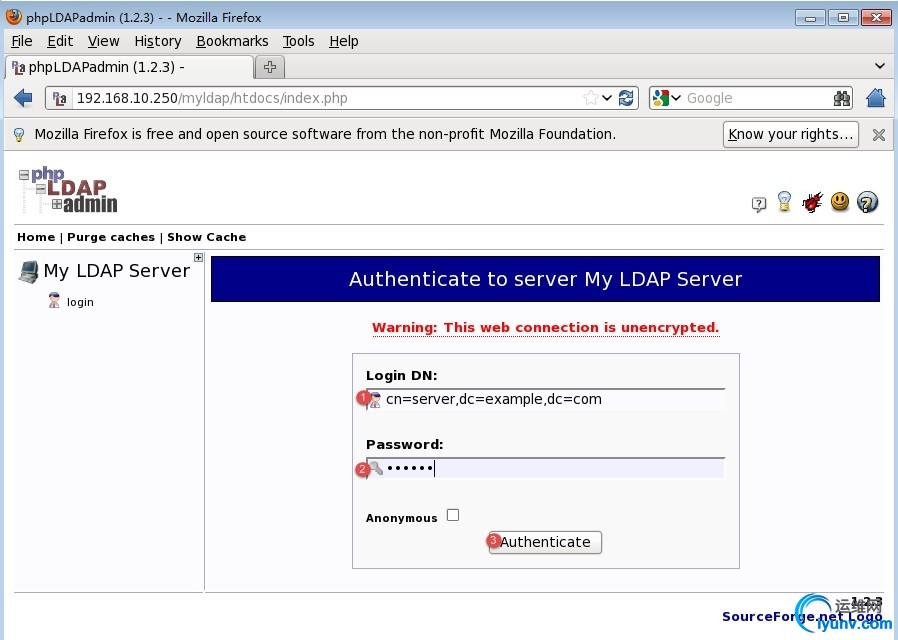Screen dimensions: 898x640
Task: Open the Help menu
Action: point(344,41)
